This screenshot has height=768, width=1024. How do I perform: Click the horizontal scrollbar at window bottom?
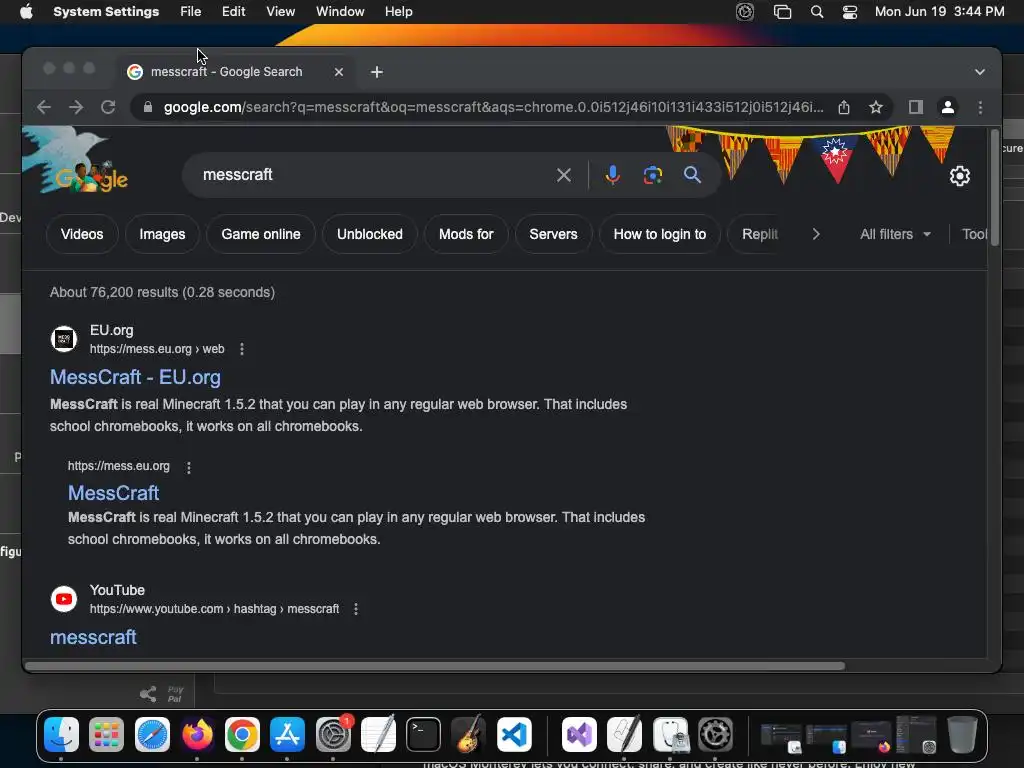(434, 666)
